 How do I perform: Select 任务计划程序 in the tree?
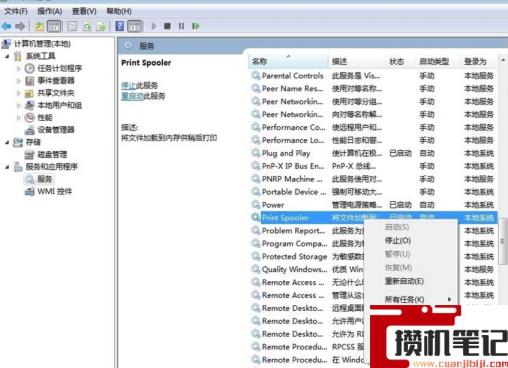(60, 68)
